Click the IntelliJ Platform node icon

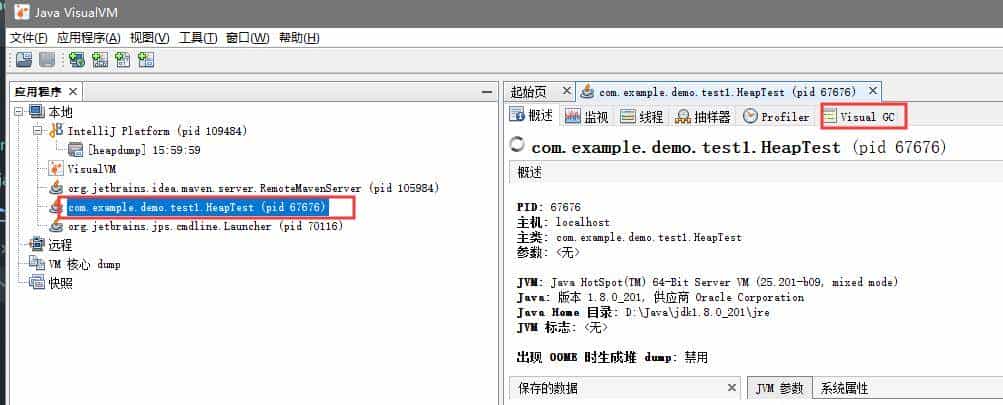[57, 131]
